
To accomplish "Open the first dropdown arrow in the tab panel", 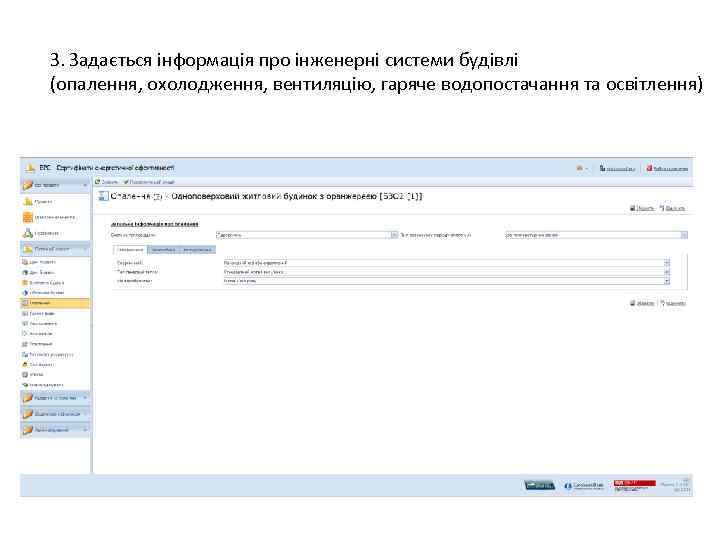I will click(667, 263).
